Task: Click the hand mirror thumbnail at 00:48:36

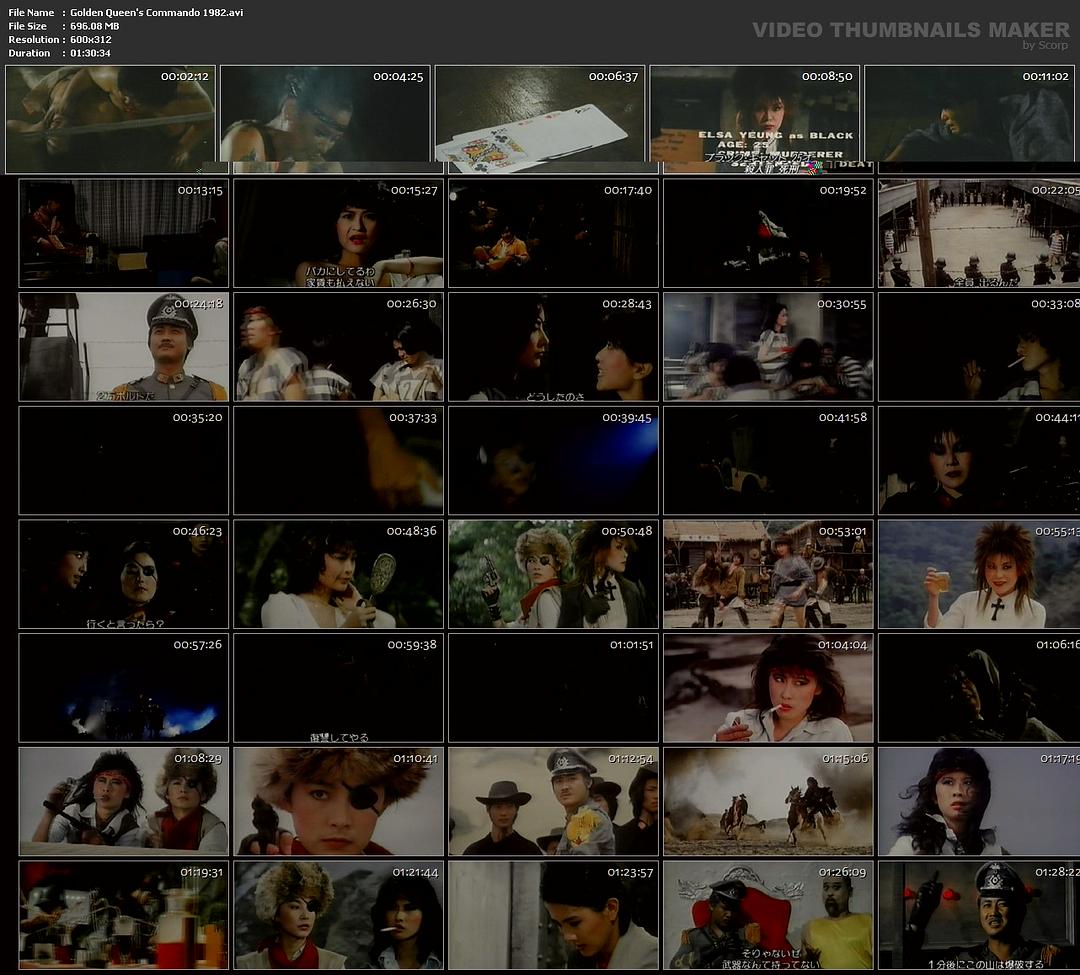Action: [338, 574]
